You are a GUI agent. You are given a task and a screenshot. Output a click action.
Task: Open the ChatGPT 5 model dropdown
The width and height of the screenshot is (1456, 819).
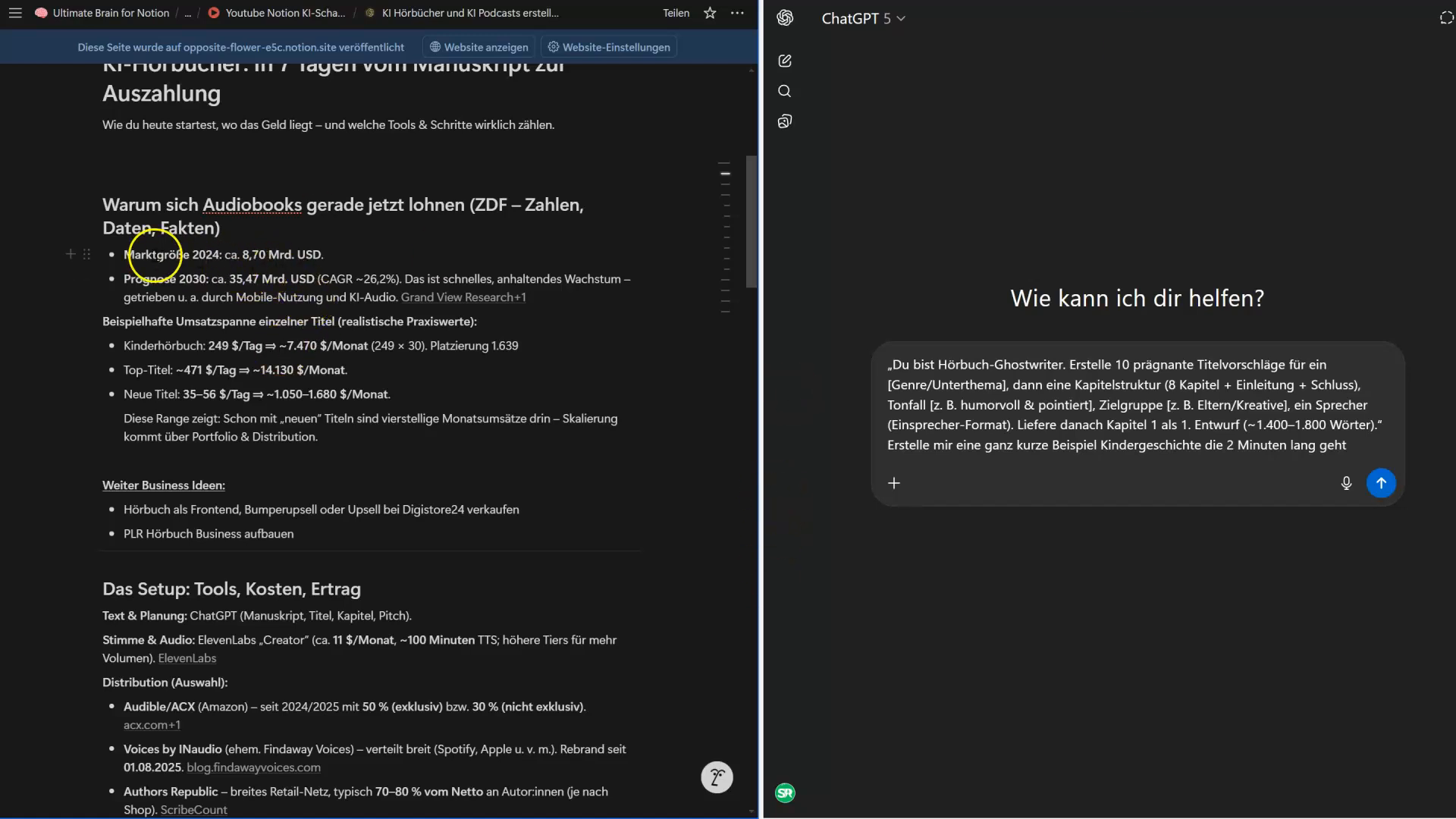point(863,18)
